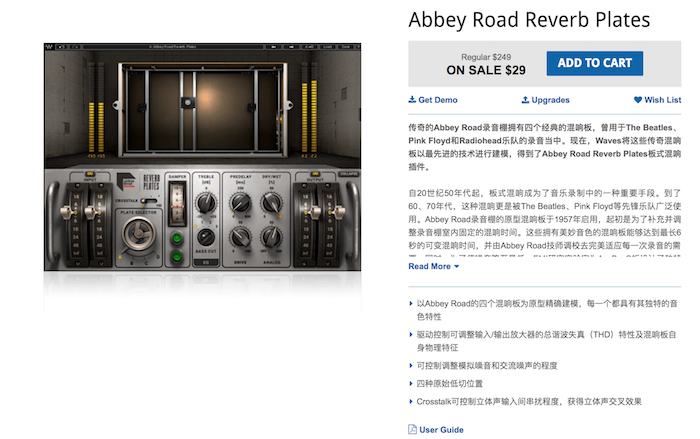Click the Get Demo download icon
This screenshot has width=700, height=439.
point(412,99)
